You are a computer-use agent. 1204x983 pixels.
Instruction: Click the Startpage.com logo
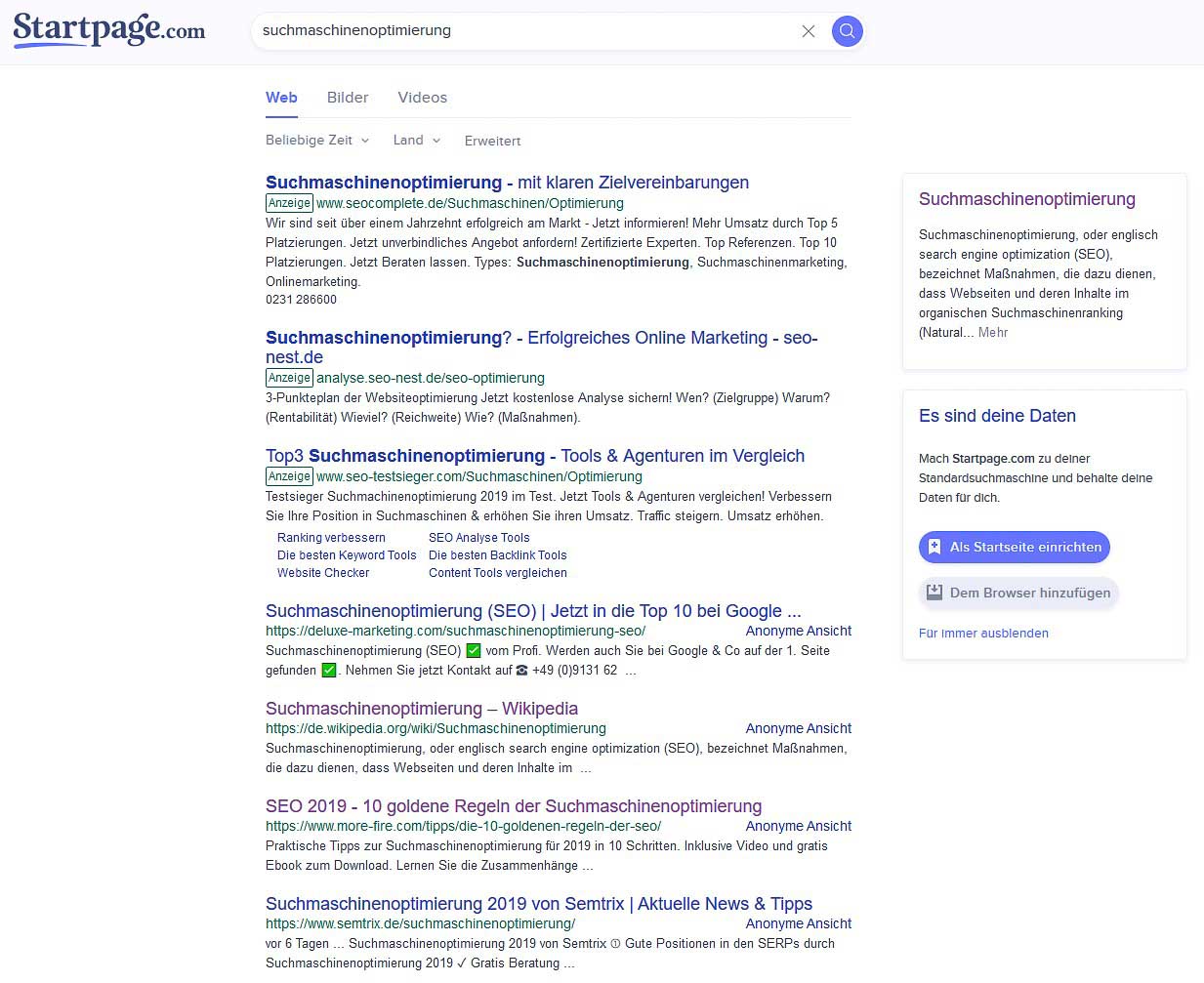(x=108, y=30)
